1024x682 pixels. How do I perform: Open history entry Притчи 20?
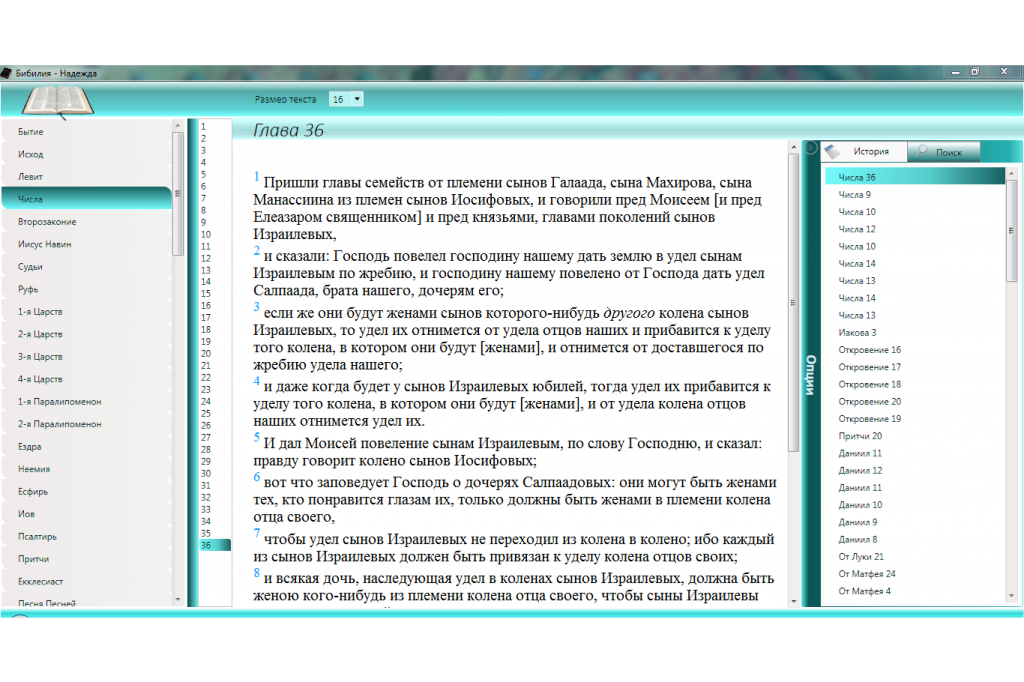tap(860, 436)
